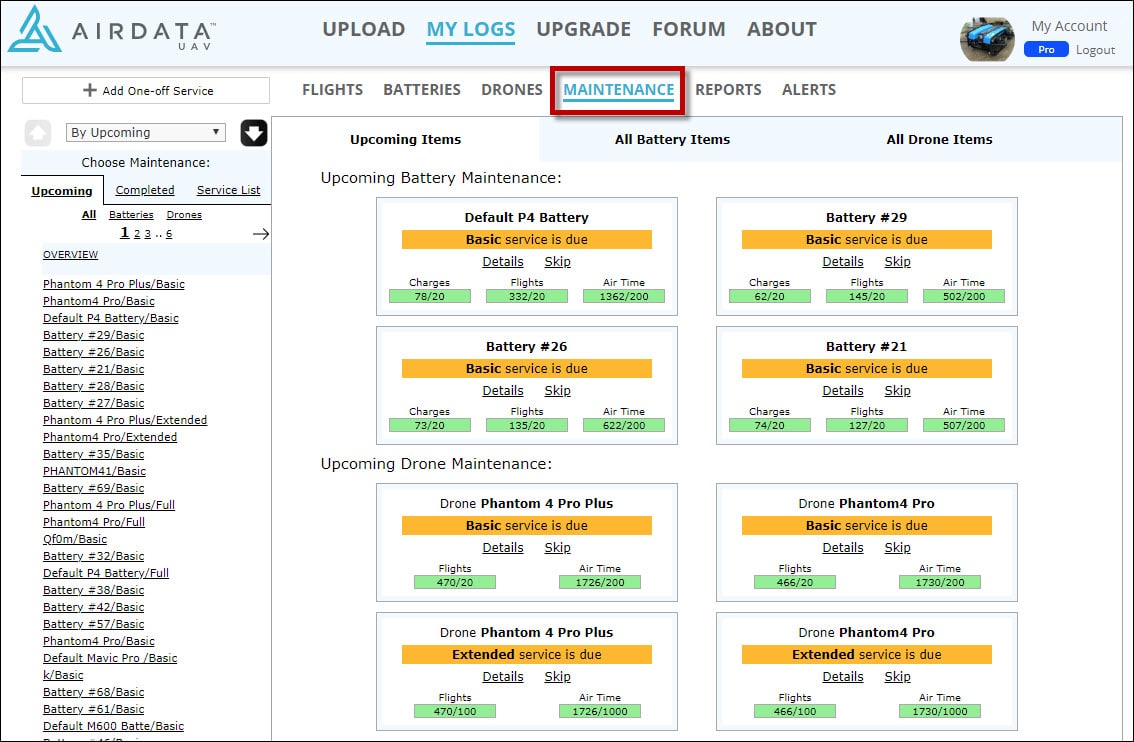Click Battery #29 Air Time 502/200 bar
This screenshot has width=1134, height=742.
964,296
